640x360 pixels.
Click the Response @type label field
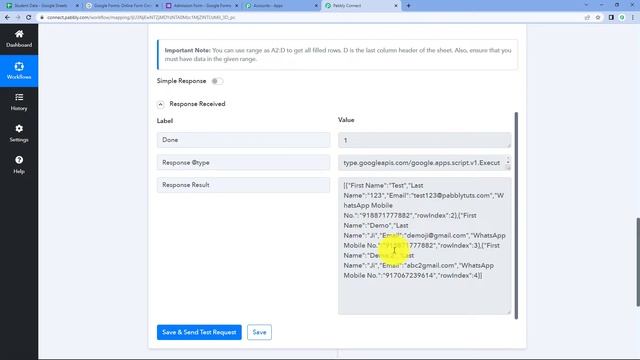tap(243, 162)
